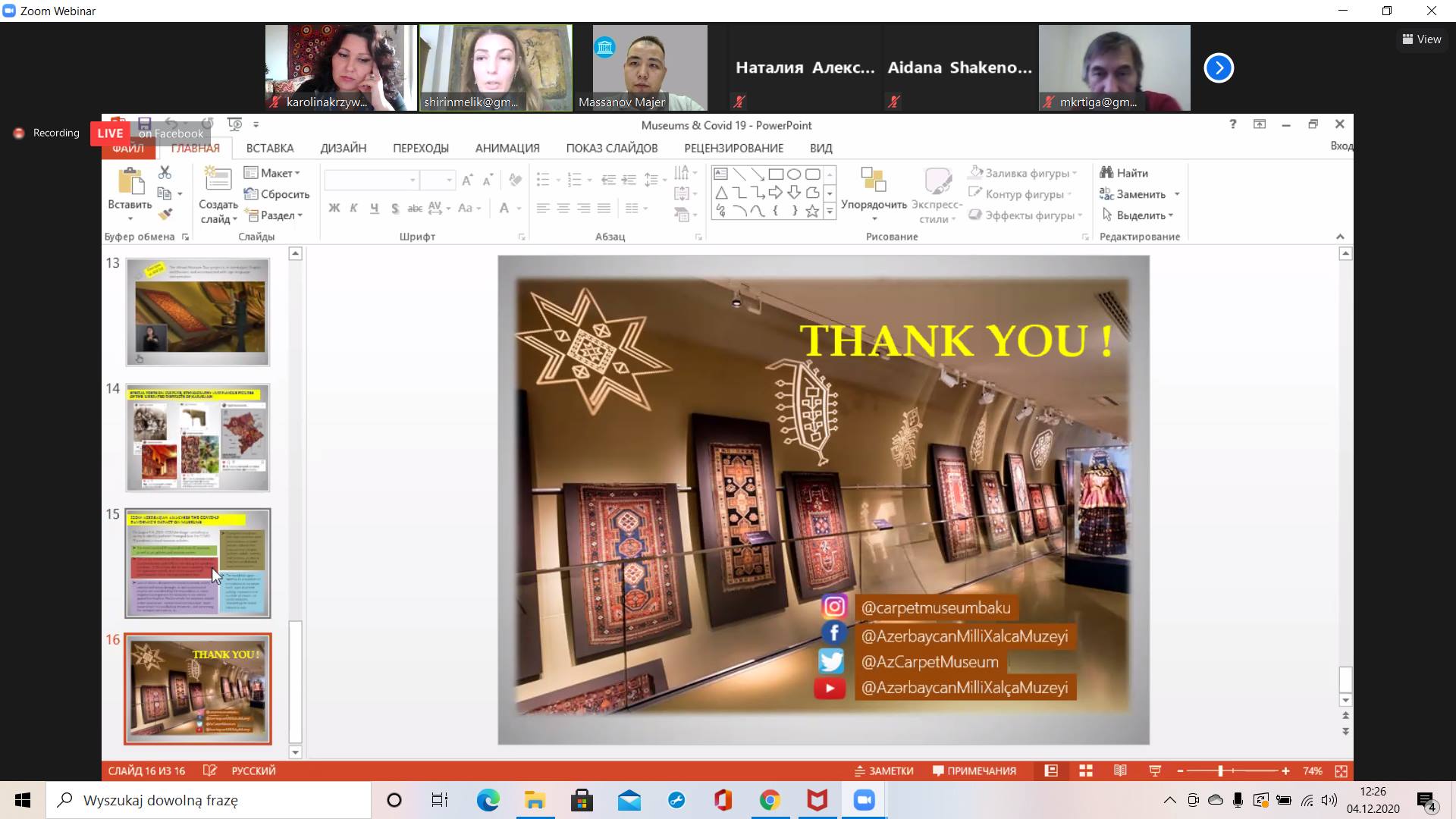
Task: Click the Найти binoculars find icon
Action: click(x=1106, y=173)
